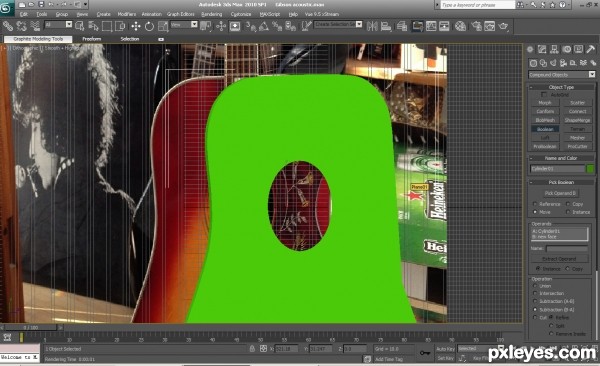This screenshot has width=600, height=366.
Task: Switch to the Modify command panel tab
Action: (542, 49)
